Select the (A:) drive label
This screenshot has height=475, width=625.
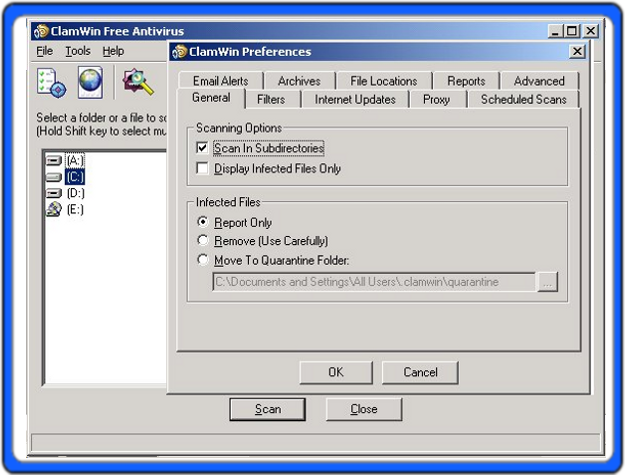click(x=75, y=161)
